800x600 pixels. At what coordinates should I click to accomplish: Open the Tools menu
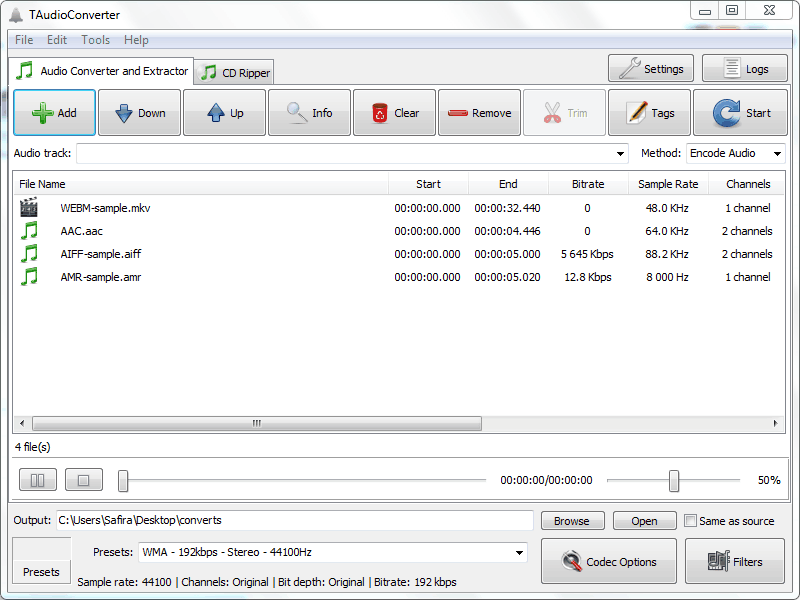pyautogui.click(x=95, y=40)
